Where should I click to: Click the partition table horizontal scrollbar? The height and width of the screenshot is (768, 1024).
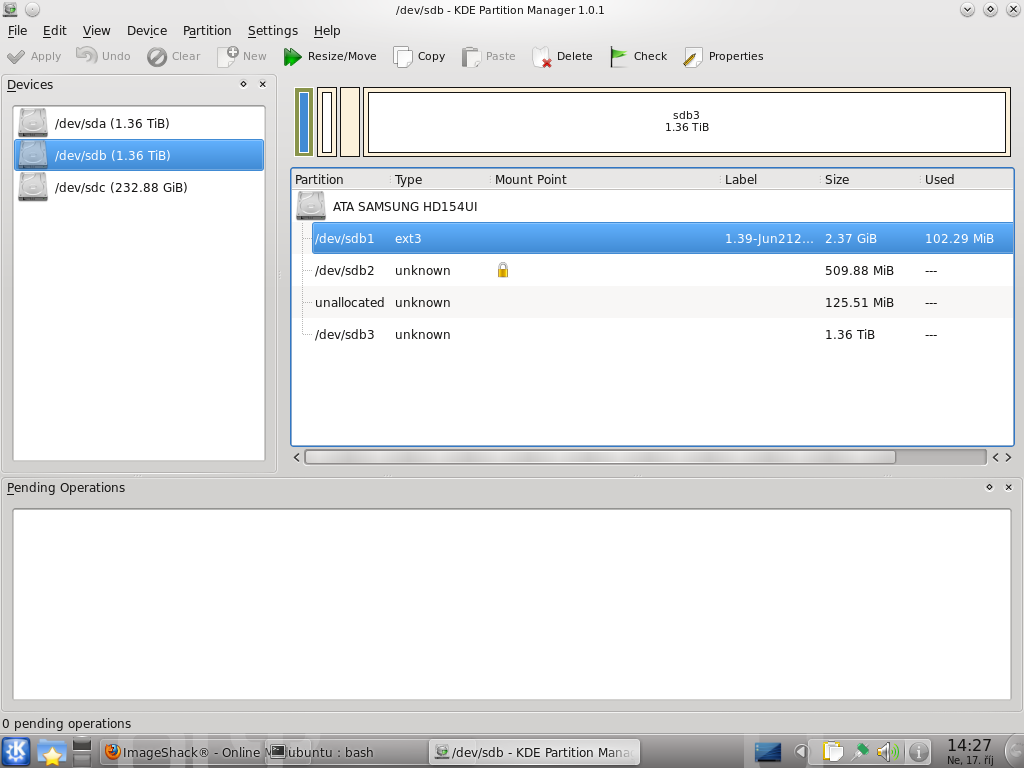pos(600,457)
